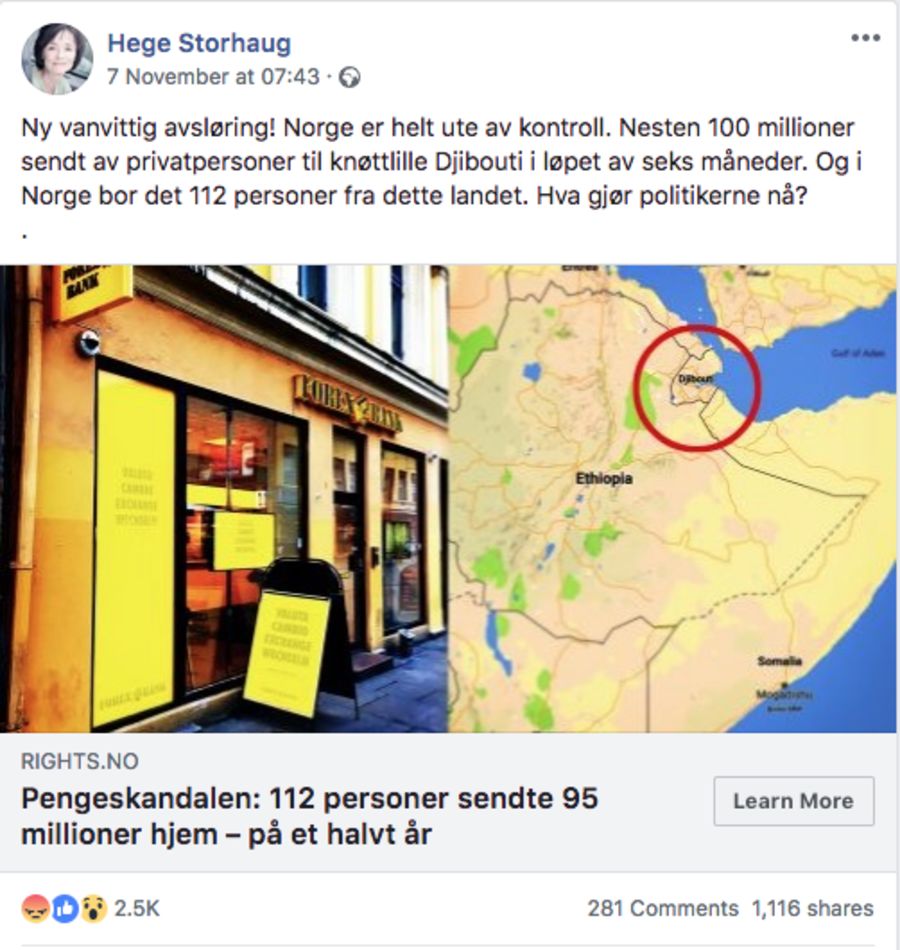Screen dimensions: 900x950
Task: Open Hege Storhaug's profile picture
Action: coord(57,59)
